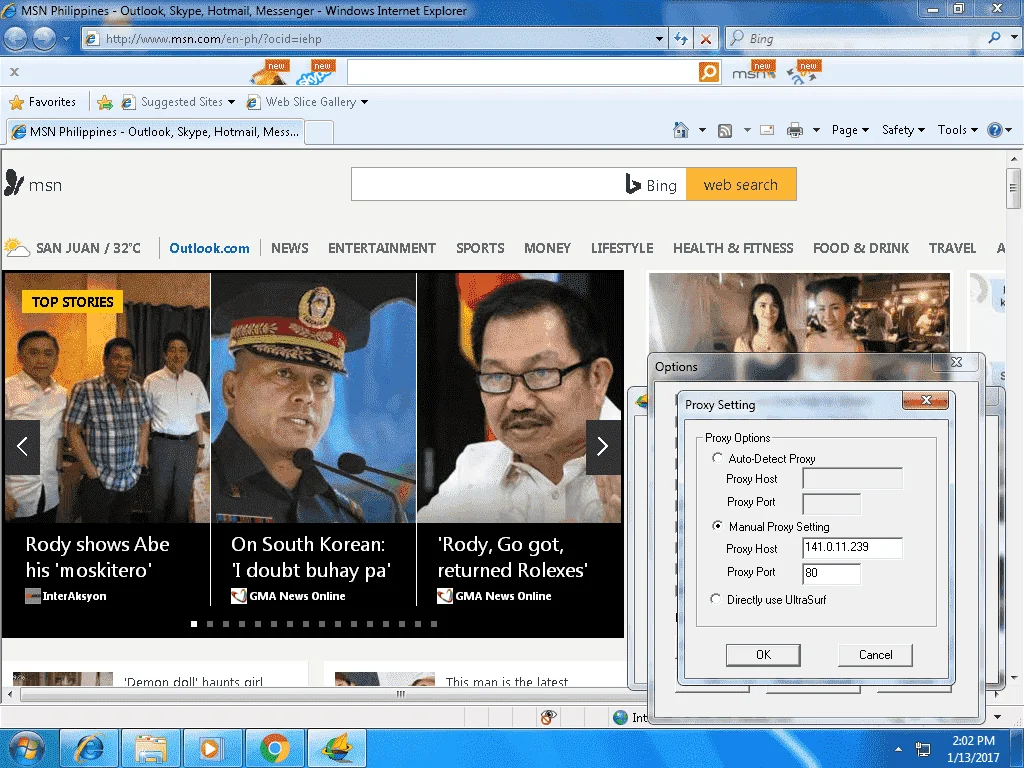The width and height of the screenshot is (1024, 768).
Task: Click the orange toolbar search icon
Action: click(709, 72)
